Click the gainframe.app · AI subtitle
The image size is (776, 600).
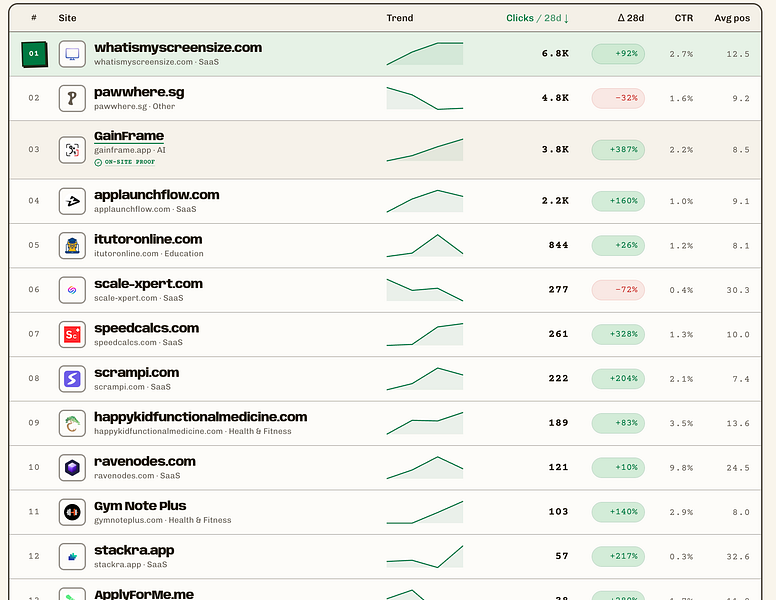130,150
